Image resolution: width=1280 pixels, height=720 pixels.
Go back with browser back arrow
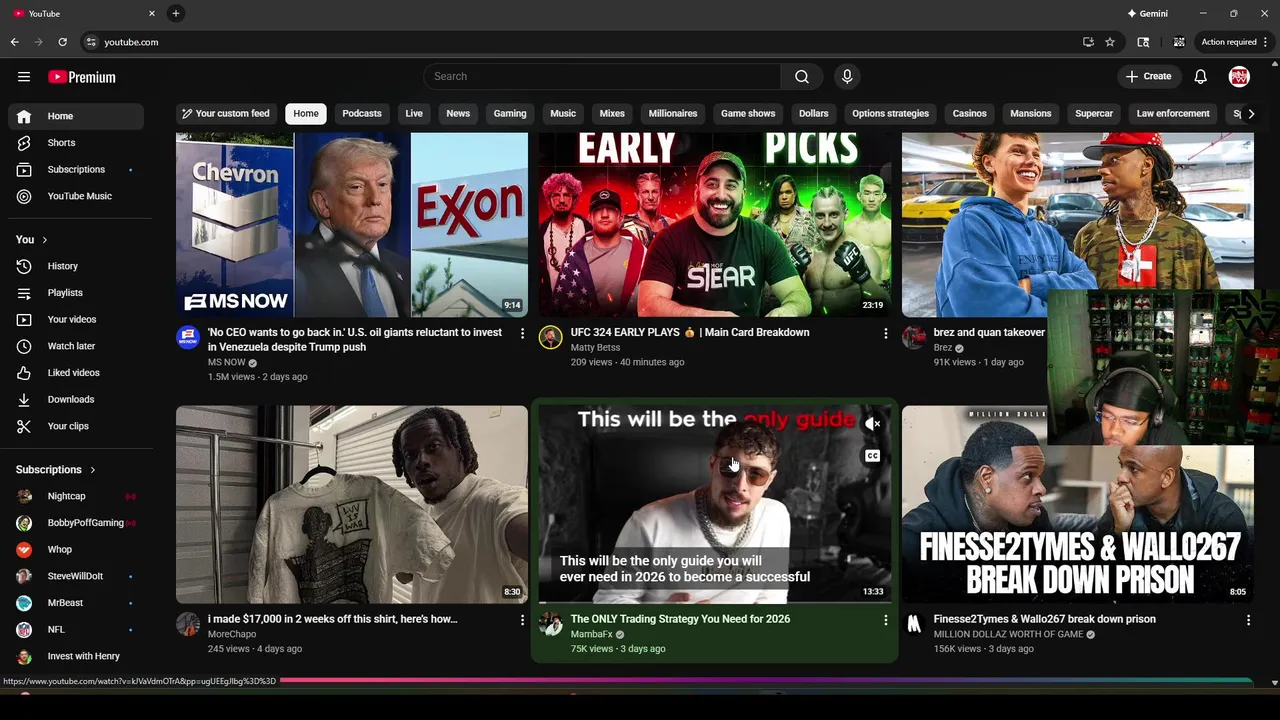(x=14, y=42)
